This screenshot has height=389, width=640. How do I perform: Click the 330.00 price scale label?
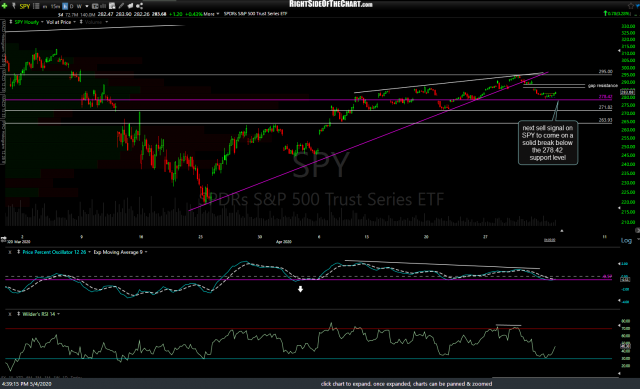[x=628, y=27]
